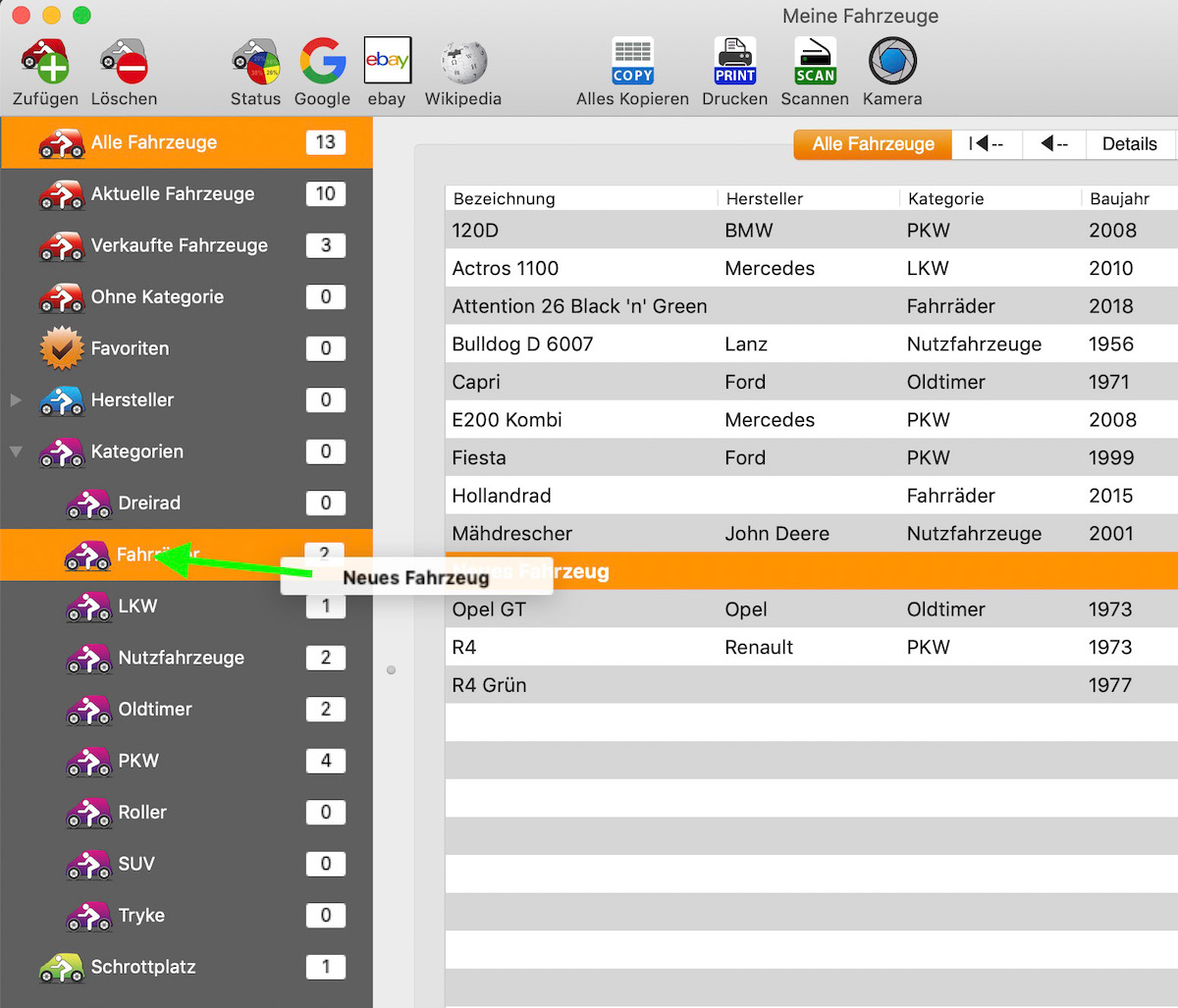The width and height of the screenshot is (1178, 1008).
Task: Click the BMW manufacturer cell
Action: [x=749, y=231]
